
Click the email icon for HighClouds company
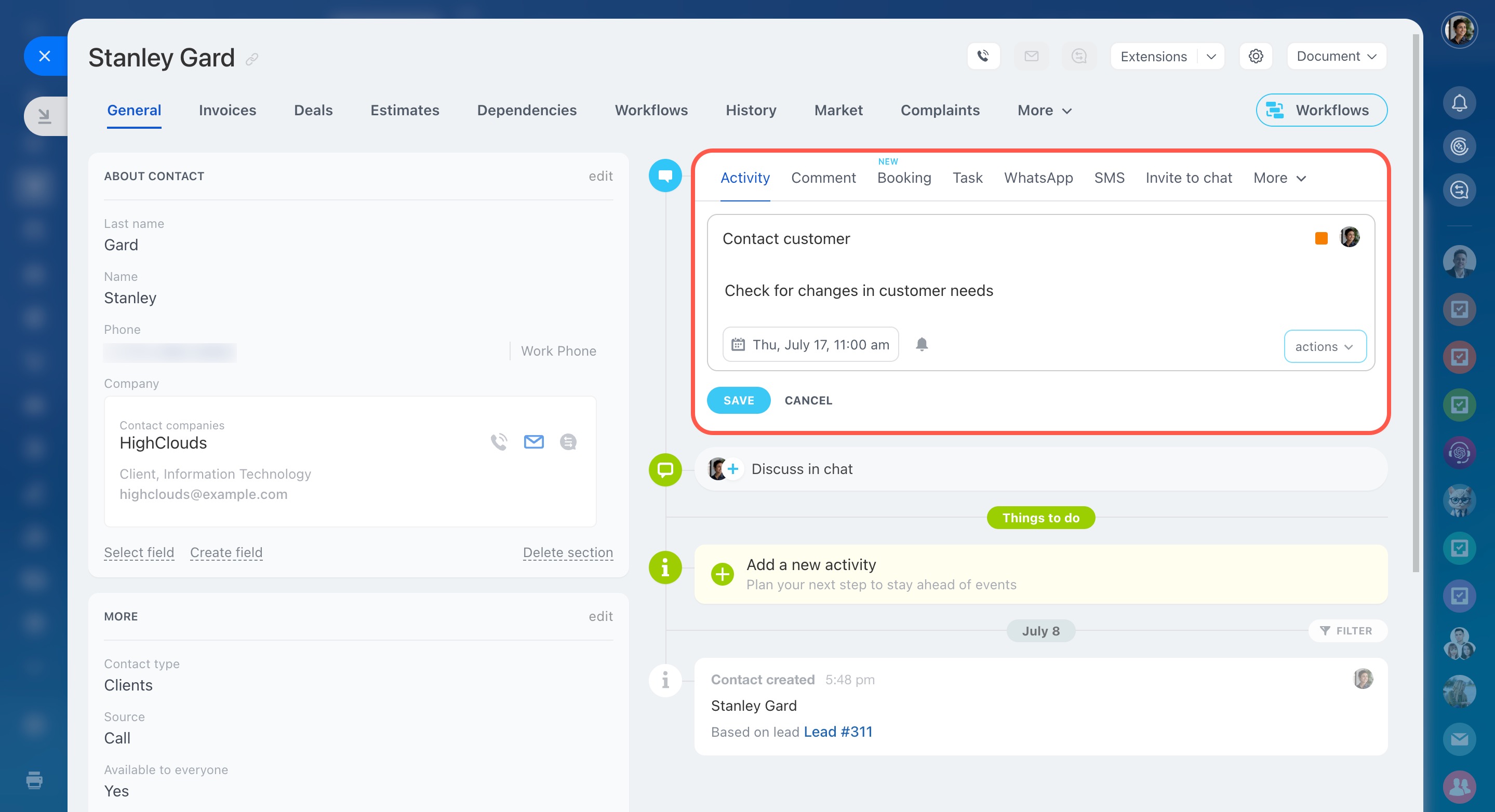point(533,442)
